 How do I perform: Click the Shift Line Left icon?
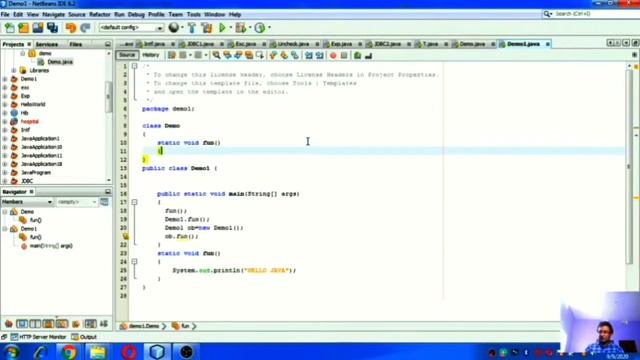coord(309,56)
